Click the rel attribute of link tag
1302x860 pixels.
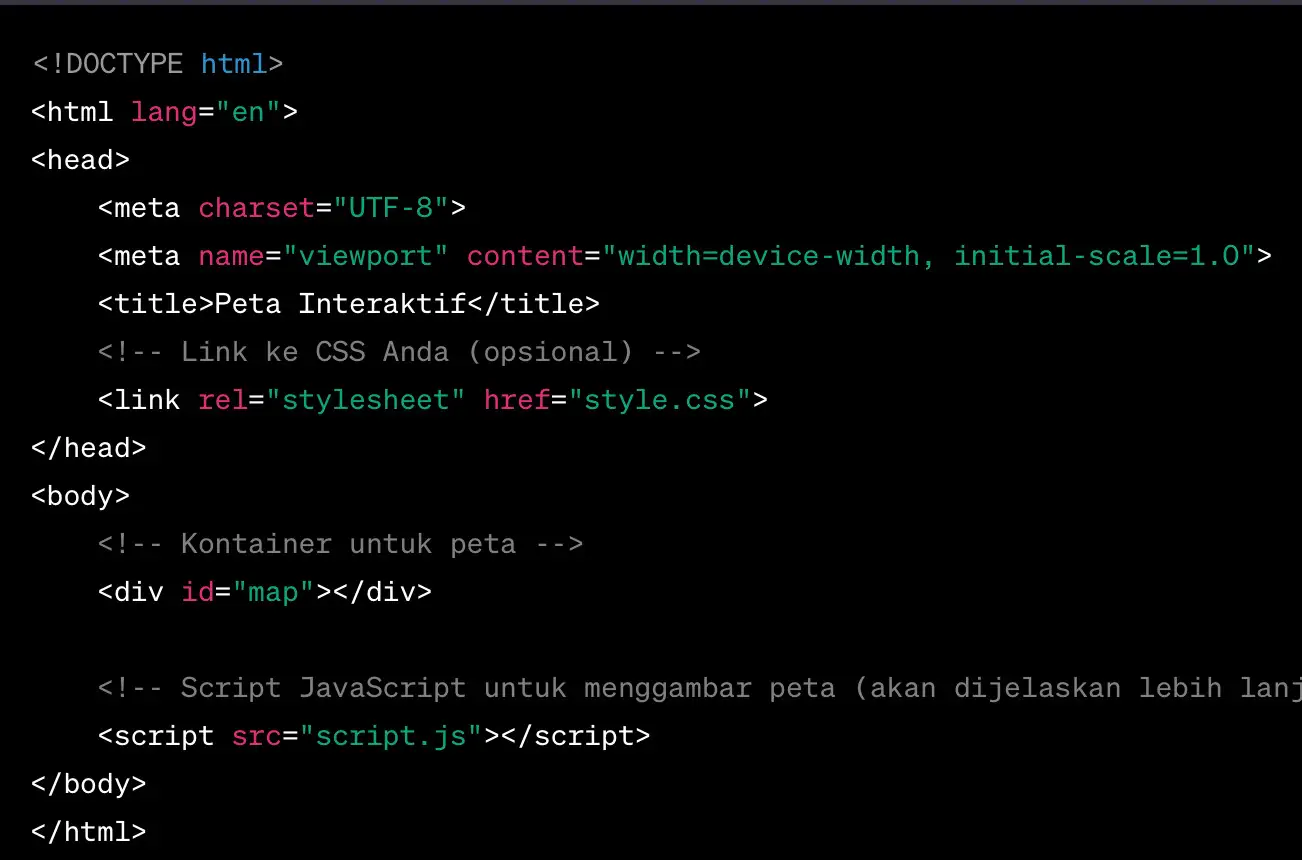pyautogui.click(x=223, y=400)
